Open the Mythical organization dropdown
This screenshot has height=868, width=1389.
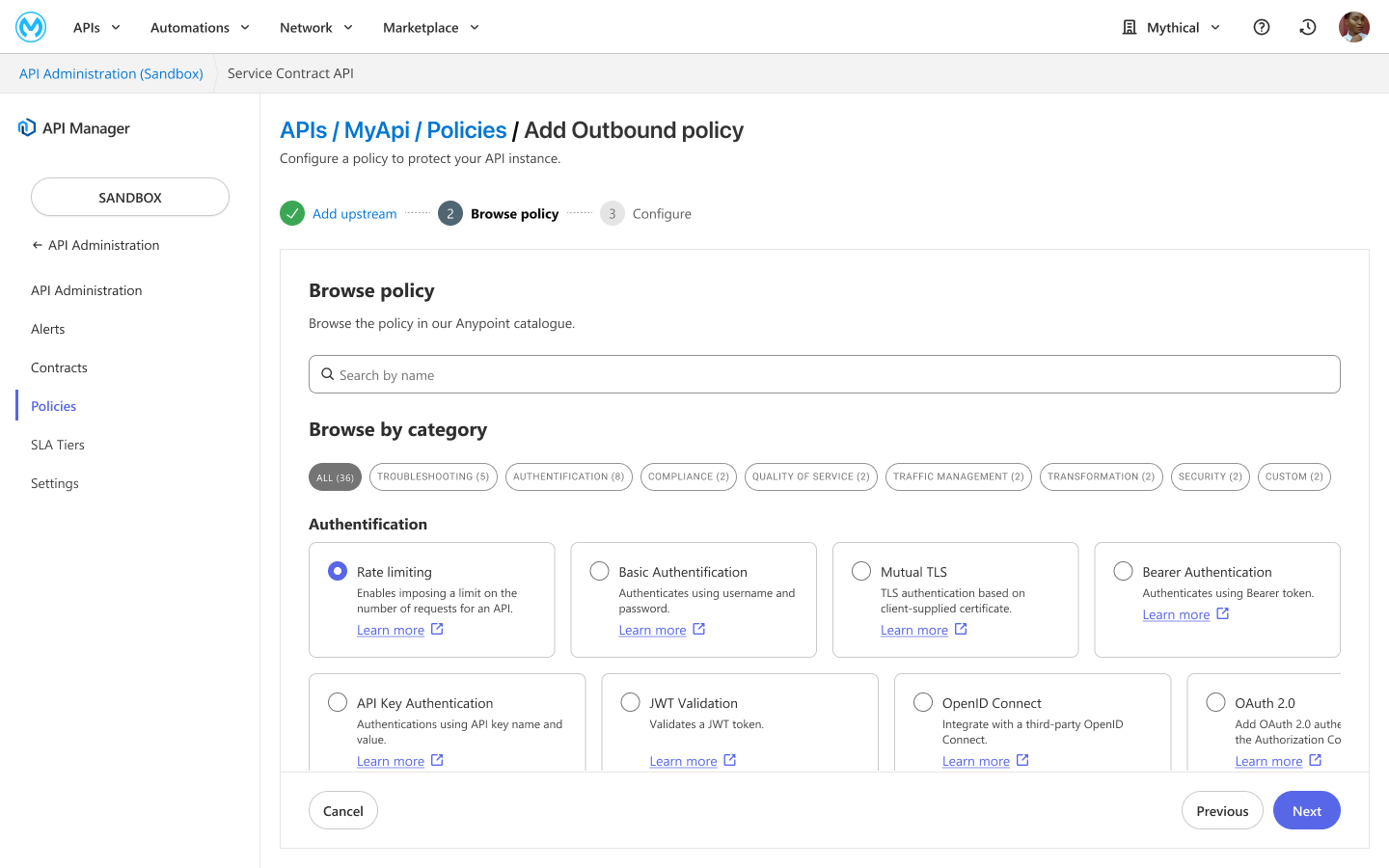[x=1171, y=27]
